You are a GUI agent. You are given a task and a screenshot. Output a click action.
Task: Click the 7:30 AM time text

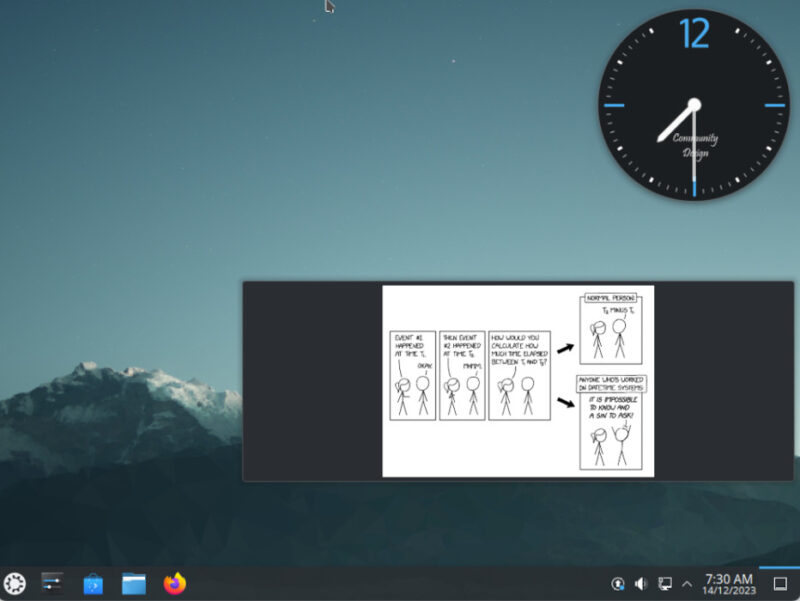(729, 575)
